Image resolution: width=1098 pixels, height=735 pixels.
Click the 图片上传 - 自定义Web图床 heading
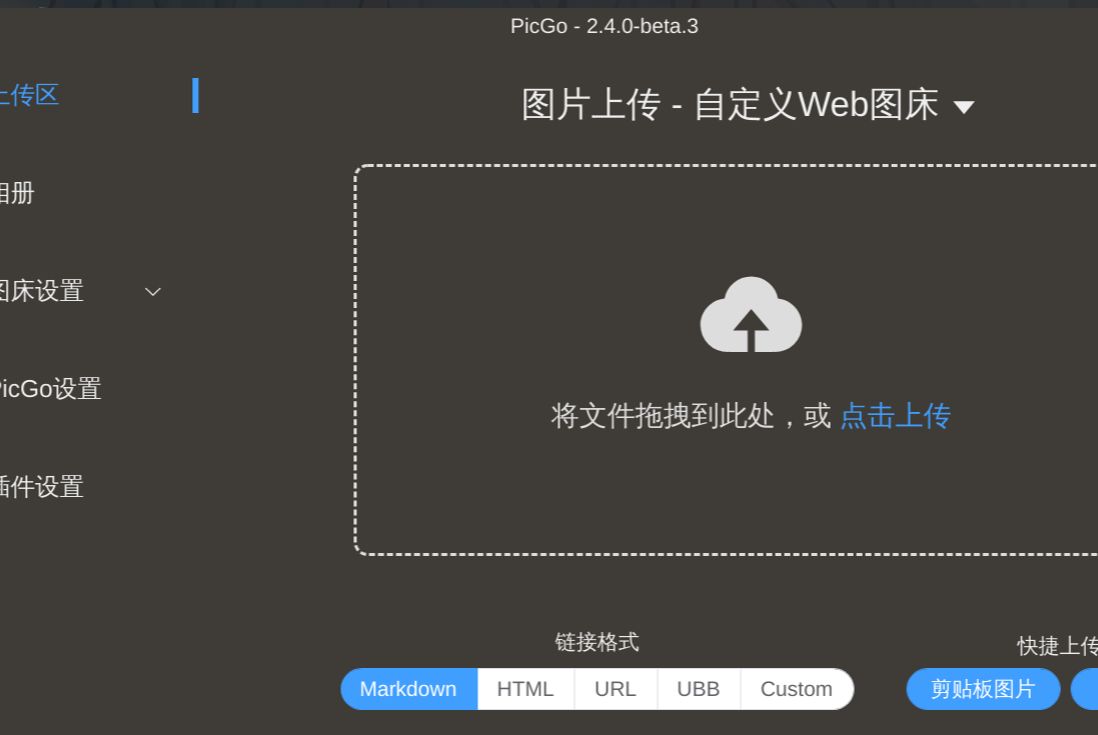coord(730,105)
